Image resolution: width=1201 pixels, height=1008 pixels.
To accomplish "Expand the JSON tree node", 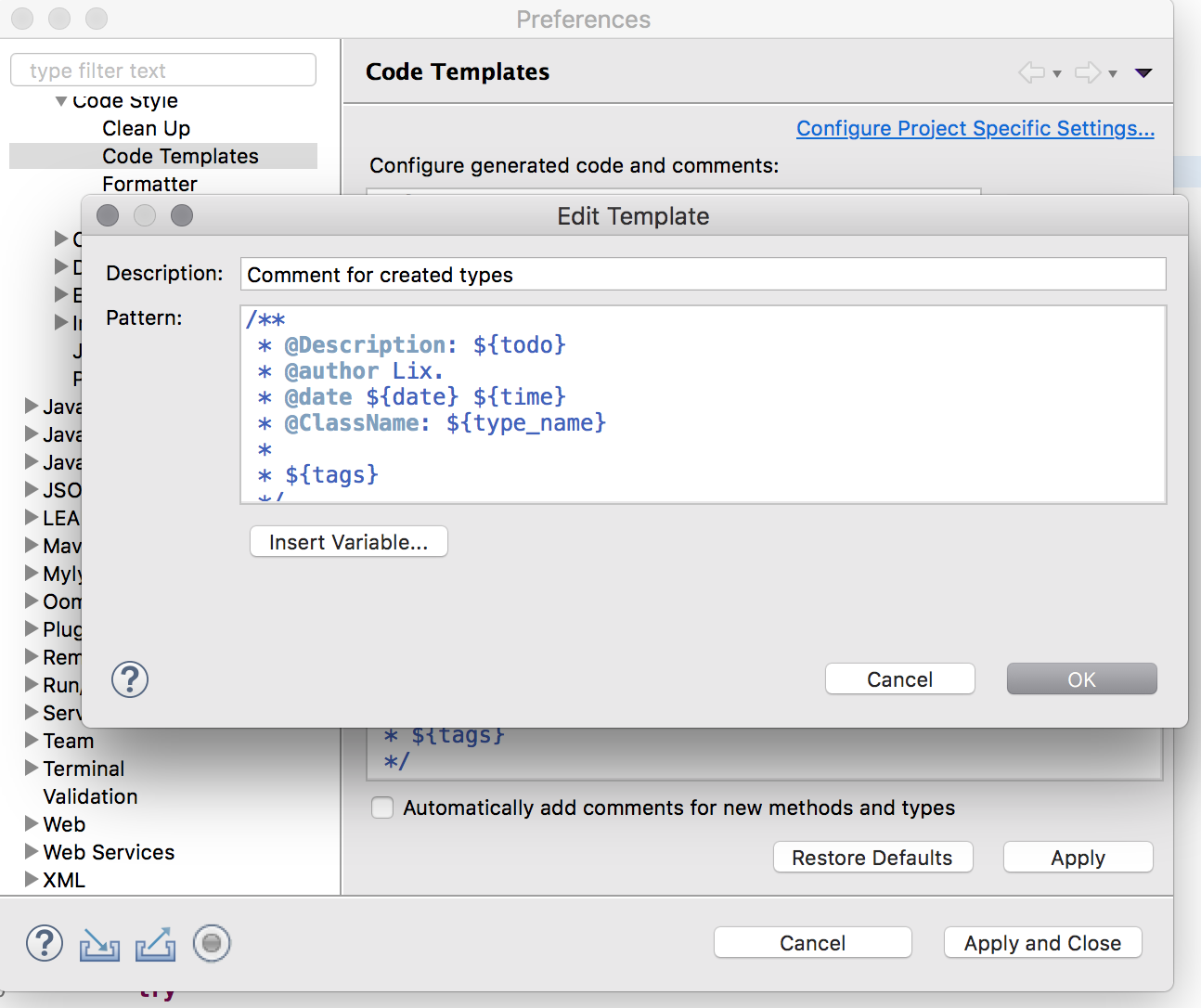I will [32, 490].
